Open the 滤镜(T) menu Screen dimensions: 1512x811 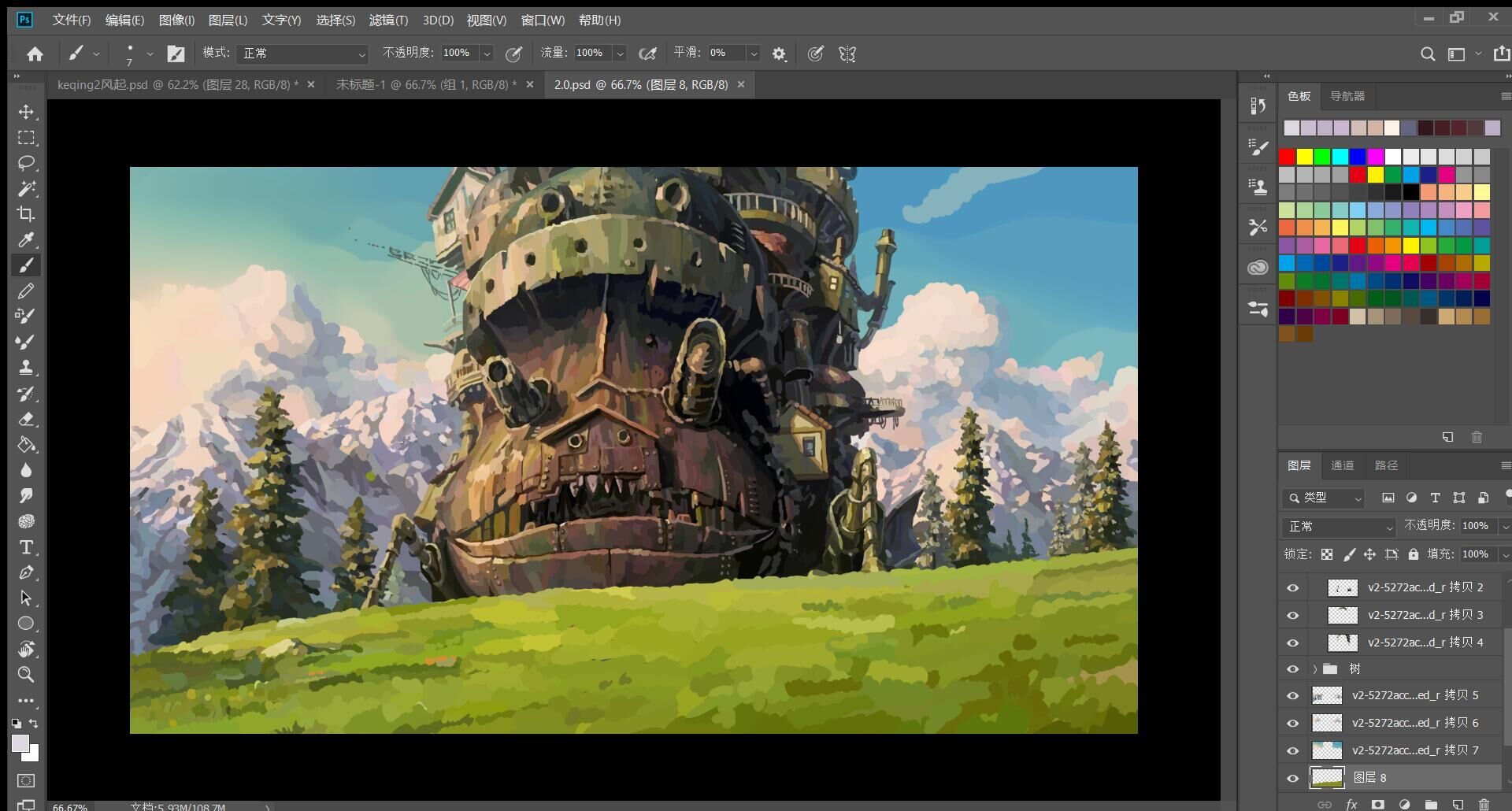388,20
